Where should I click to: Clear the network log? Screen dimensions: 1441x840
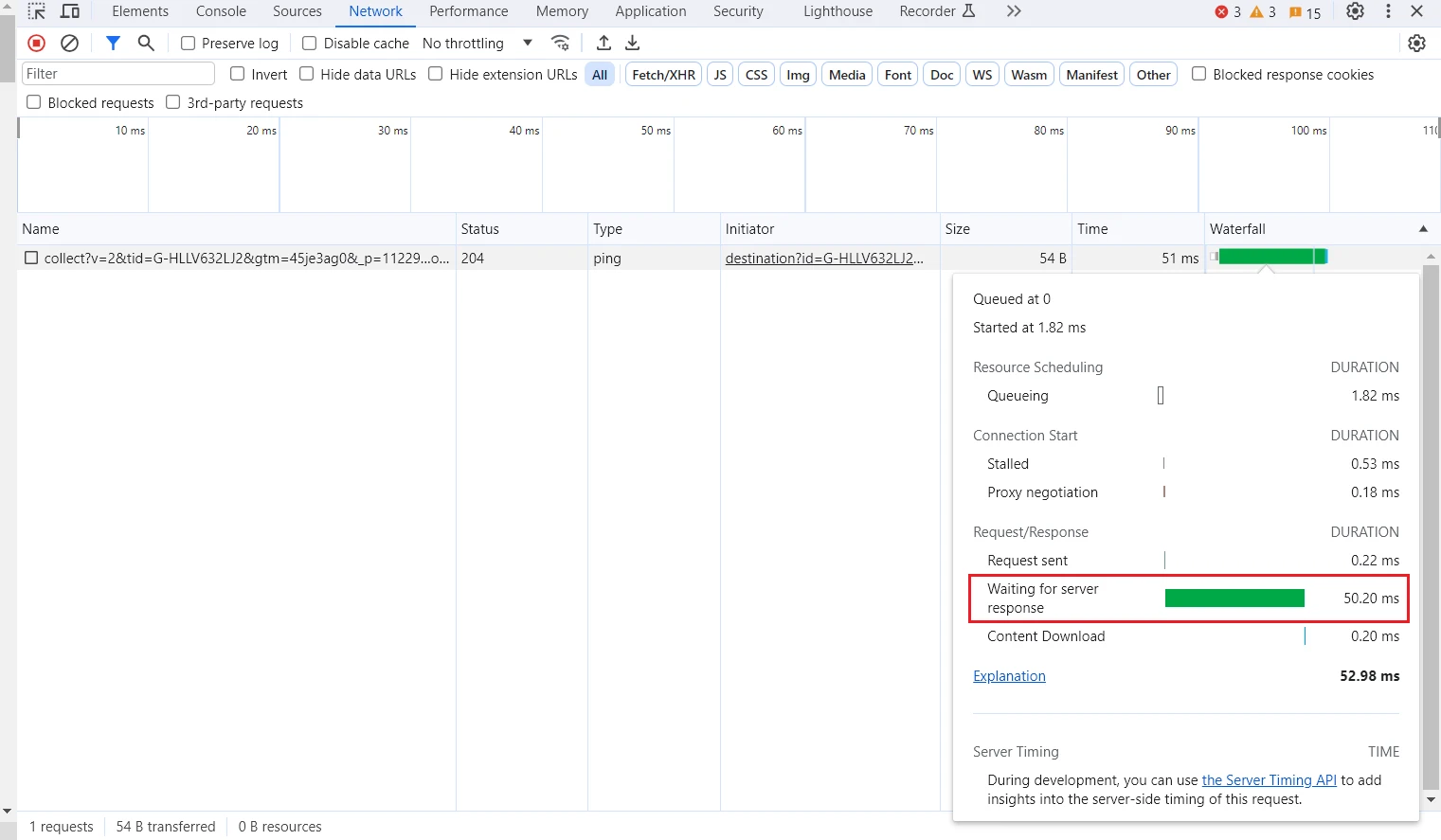coord(69,43)
